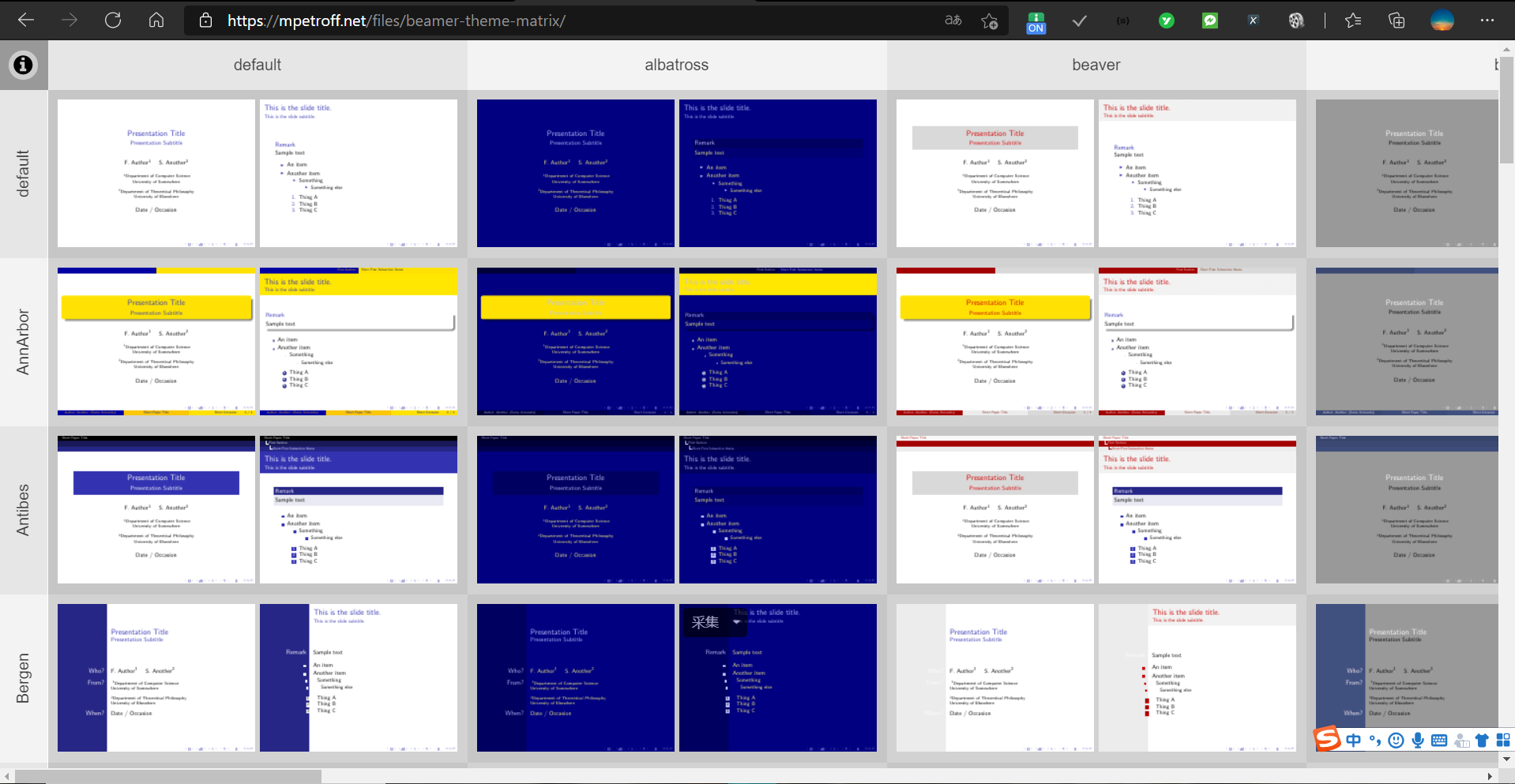Open the curly-braces extension icon
1515x784 pixels.
click(x=1122, y=21)
